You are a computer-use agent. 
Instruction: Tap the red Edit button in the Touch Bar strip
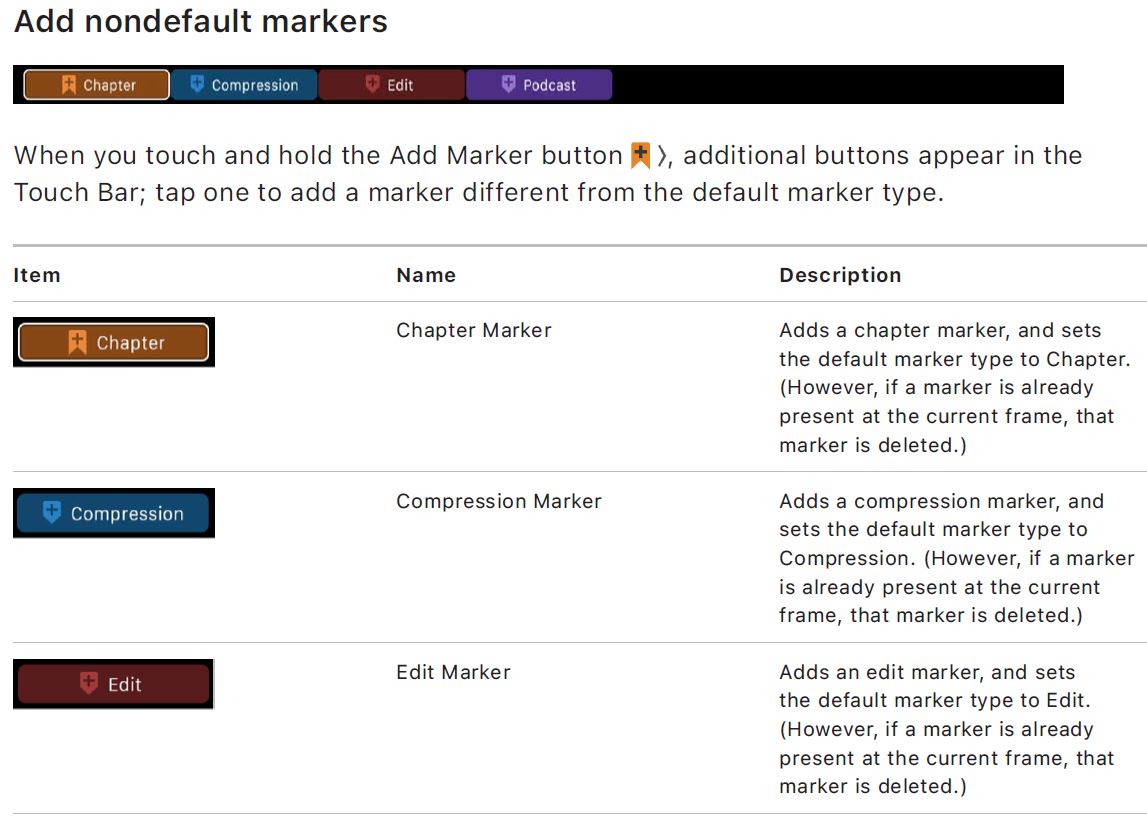(x=392, y=85)
